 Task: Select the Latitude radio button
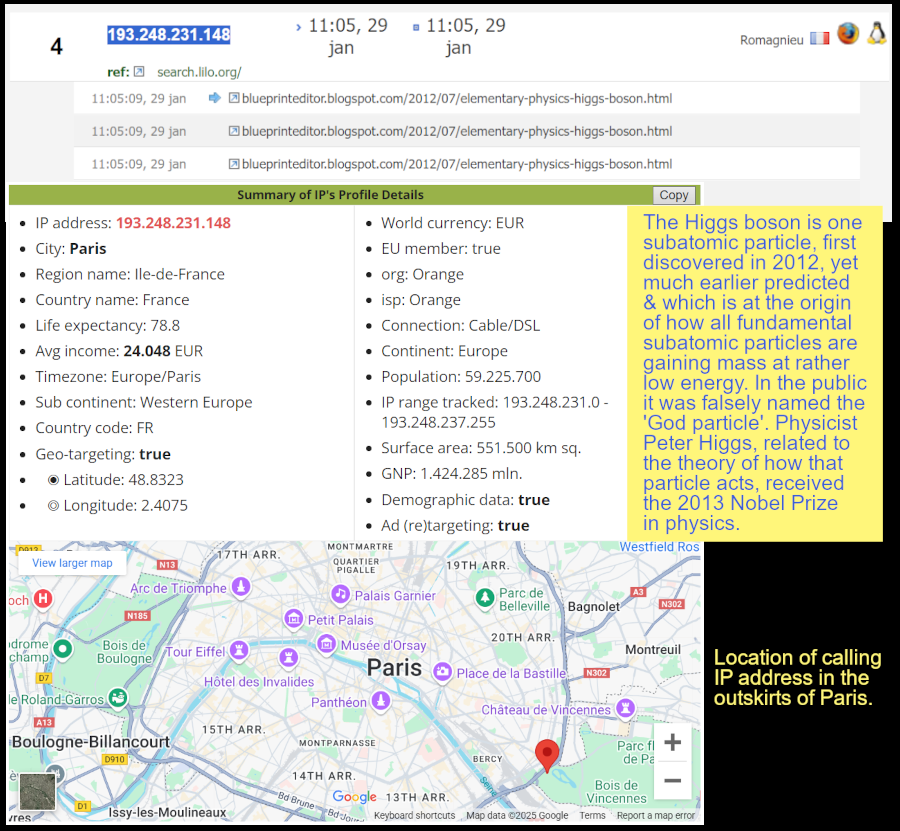point(53,480)
